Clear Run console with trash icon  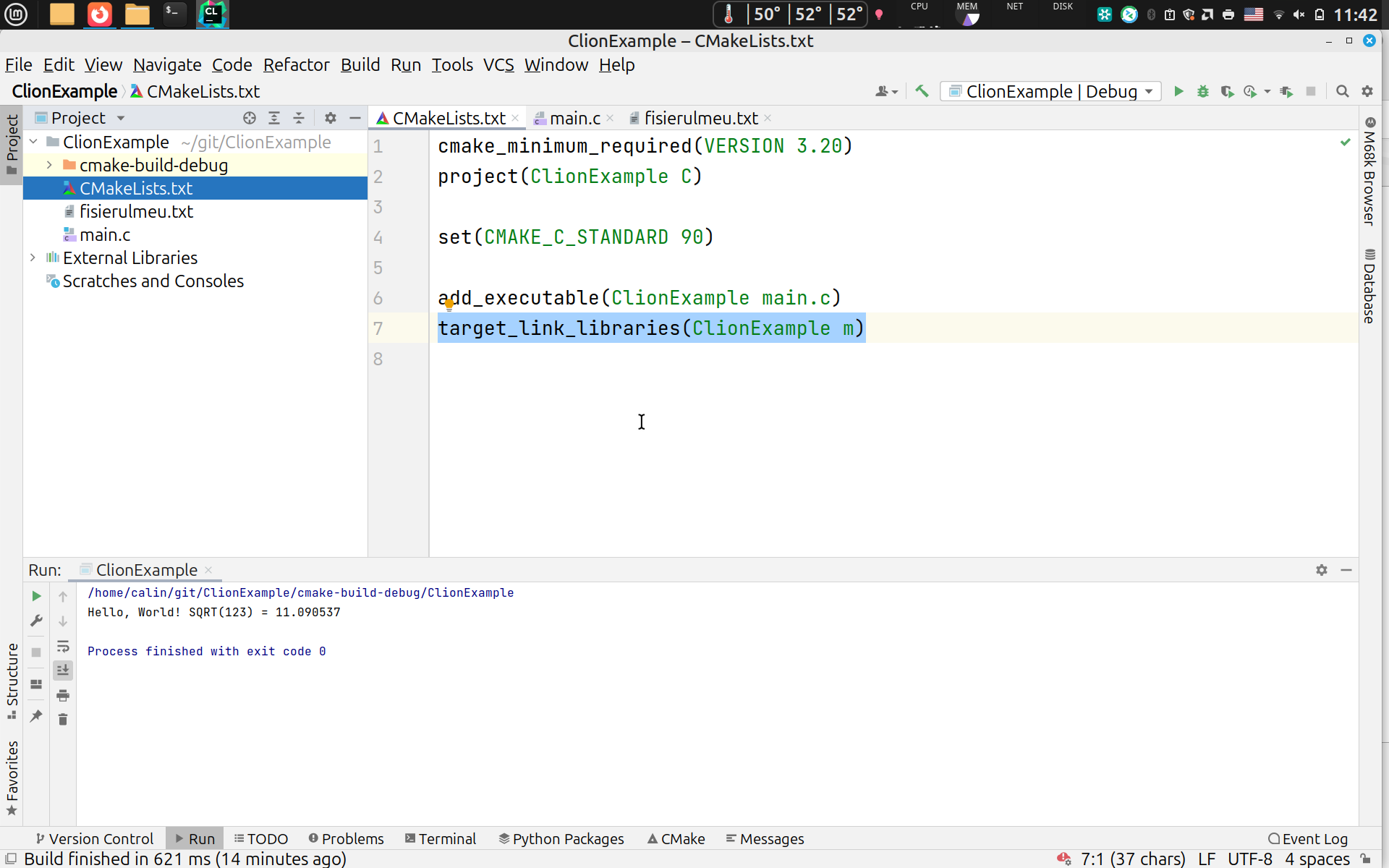coord(63,719)
